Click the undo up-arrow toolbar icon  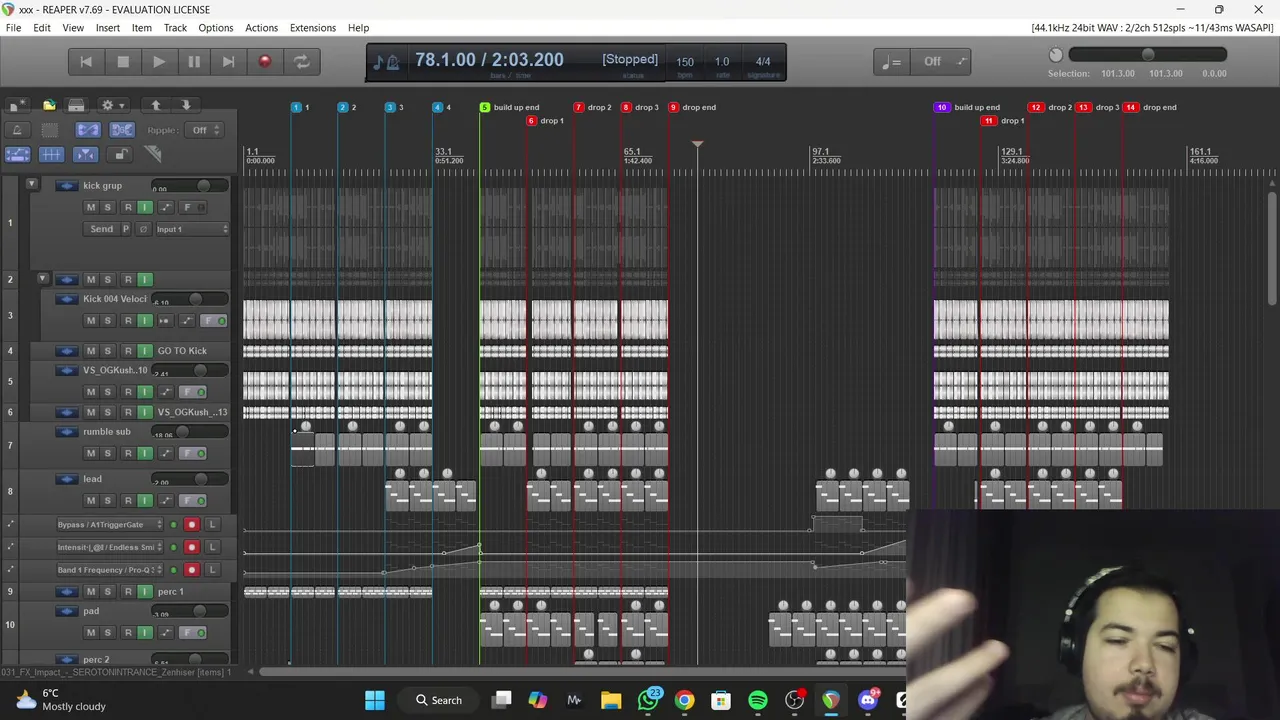[x=155, y=105]
